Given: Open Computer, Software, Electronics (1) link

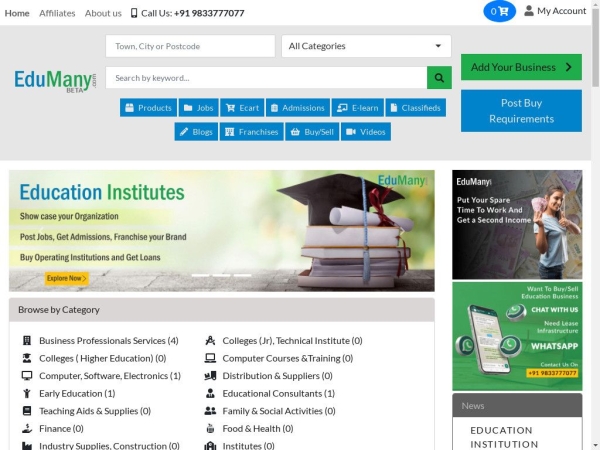Looking at the screenshot, I should click(110, 376).
